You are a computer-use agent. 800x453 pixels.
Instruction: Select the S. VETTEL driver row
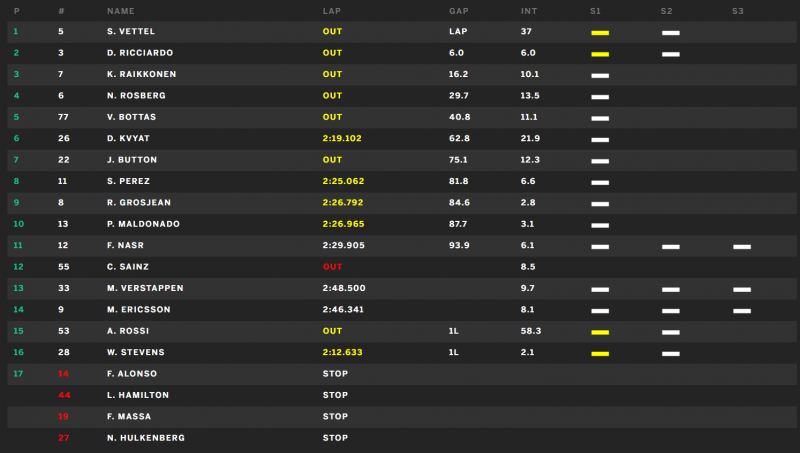pyautogui.click(x=402, y=32)
